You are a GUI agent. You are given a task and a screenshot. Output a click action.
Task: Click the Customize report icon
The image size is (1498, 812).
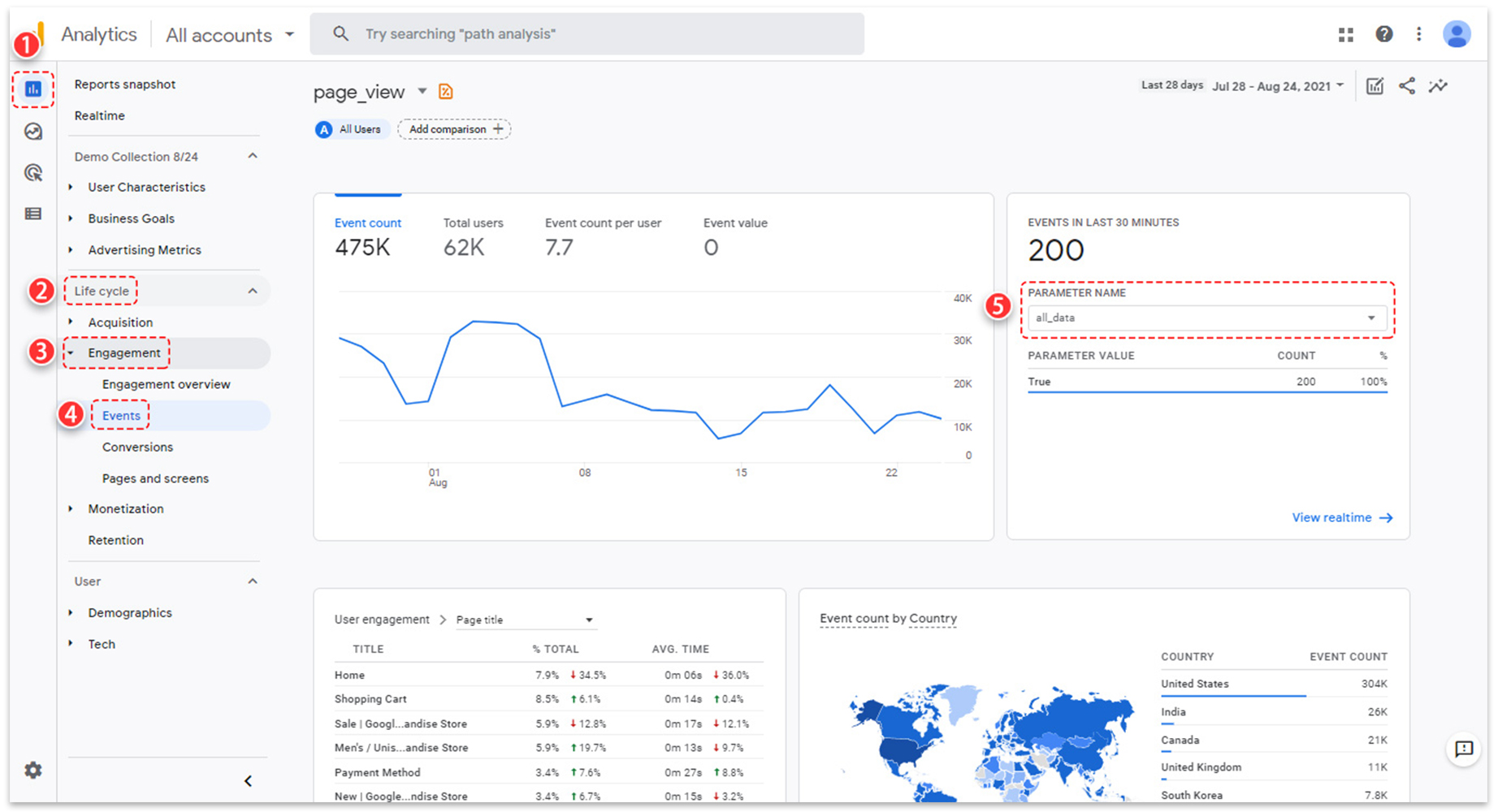point(1375,86)
